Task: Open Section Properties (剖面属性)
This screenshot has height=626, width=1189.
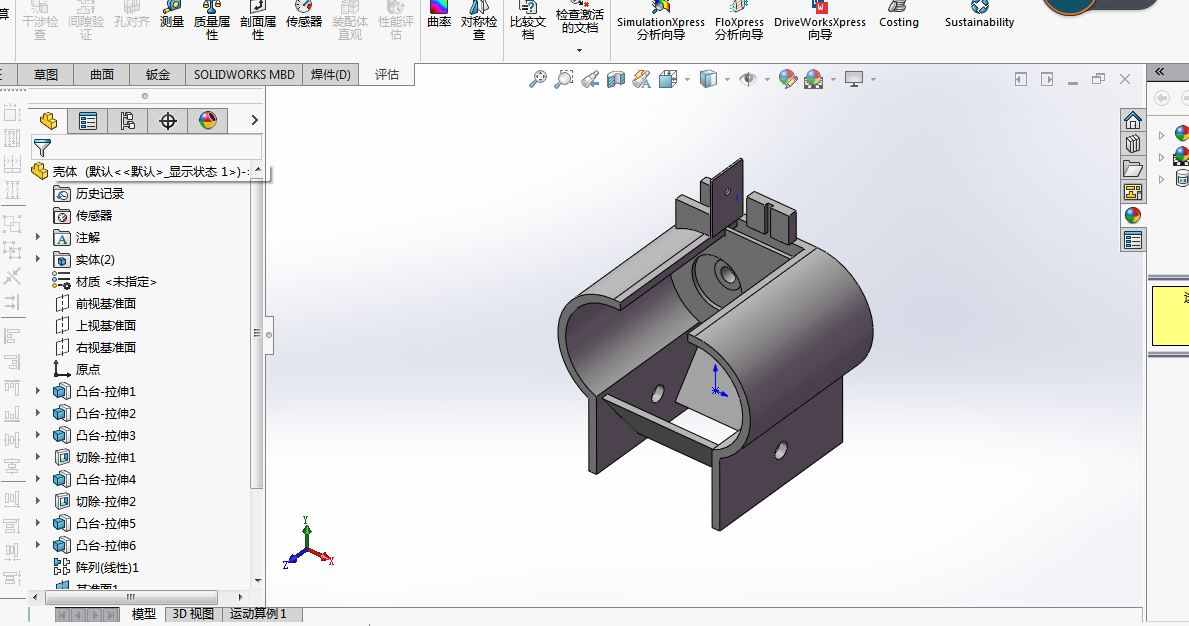Action: [x=258, y=21]
